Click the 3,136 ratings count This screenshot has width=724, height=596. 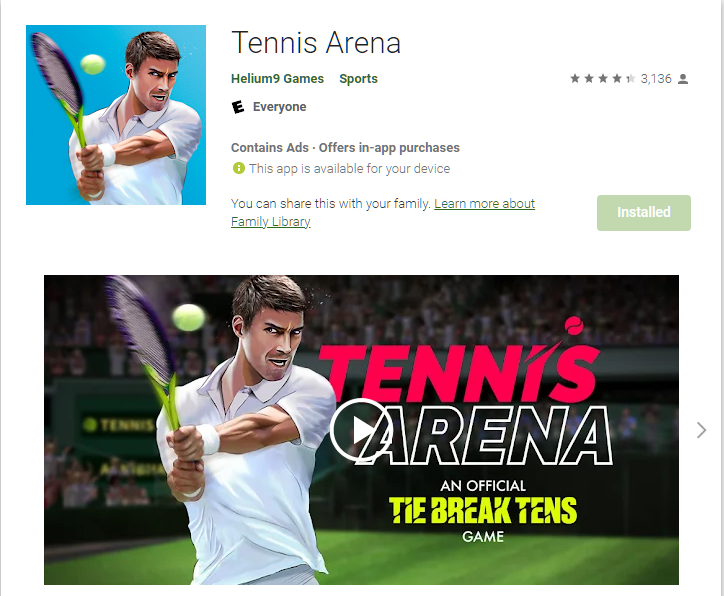point(656,79)
